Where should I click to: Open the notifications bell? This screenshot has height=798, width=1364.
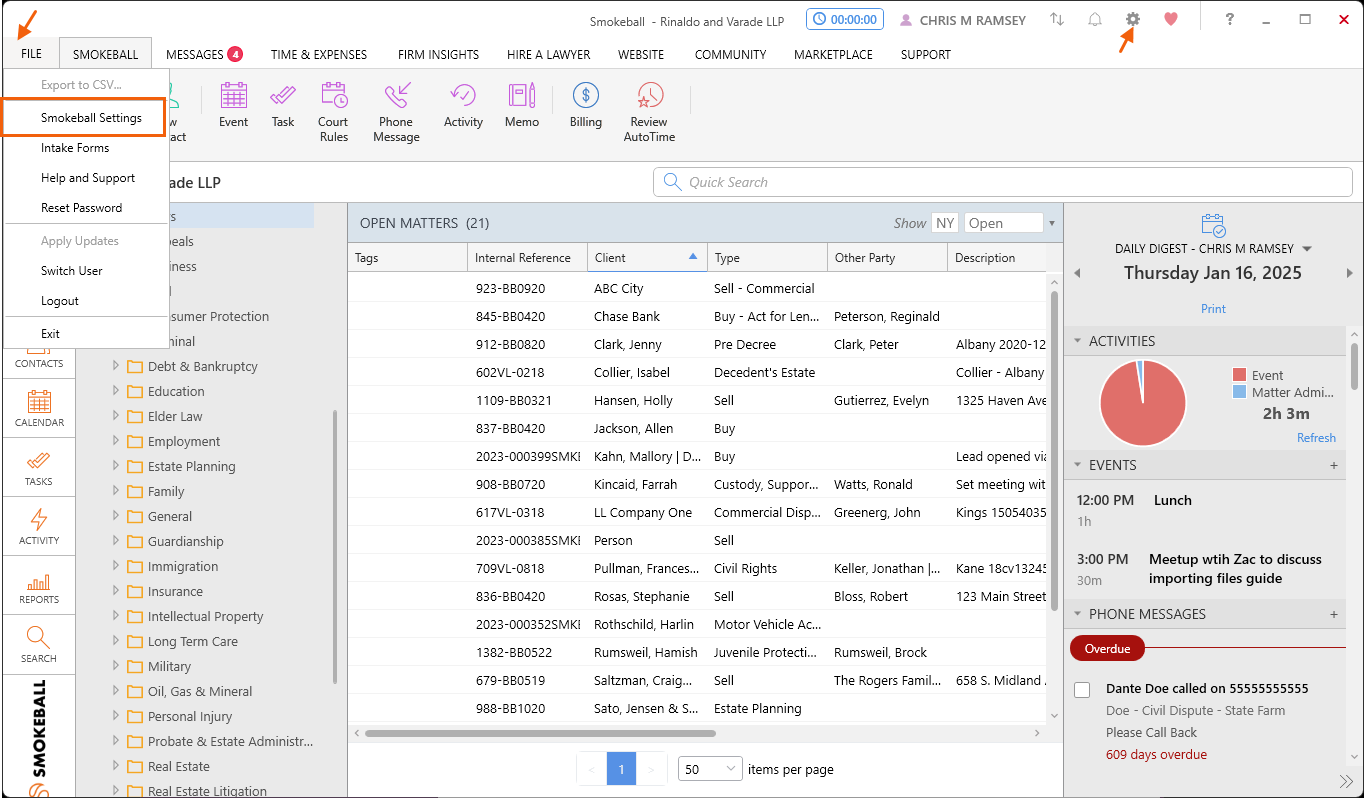click(x=1095, y=19)
